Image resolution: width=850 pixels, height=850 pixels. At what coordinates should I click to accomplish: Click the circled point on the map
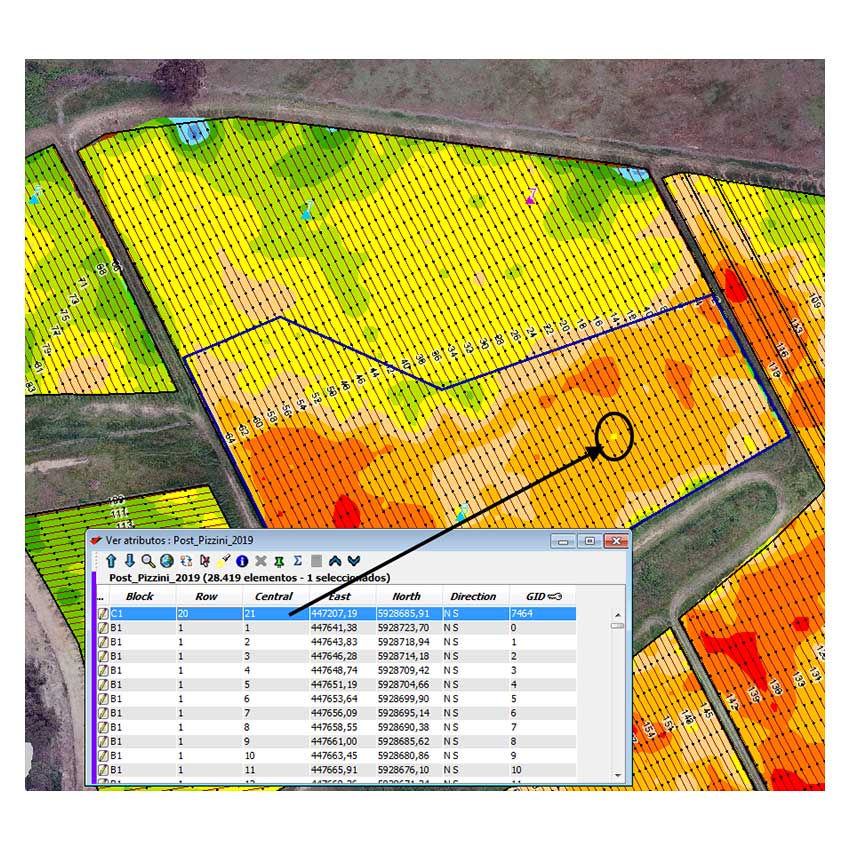click(614, 436)
